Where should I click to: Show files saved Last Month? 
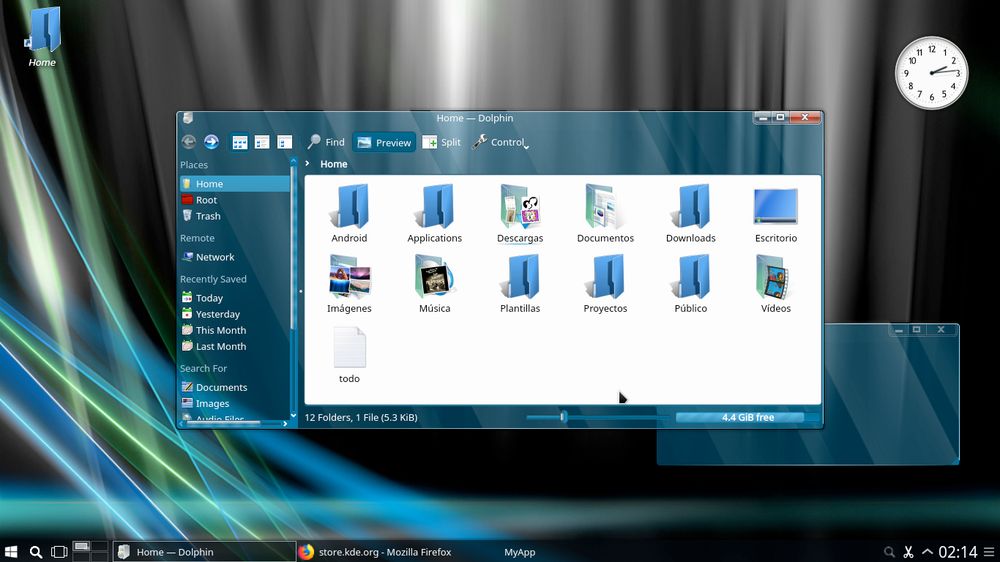coord(234,346)
